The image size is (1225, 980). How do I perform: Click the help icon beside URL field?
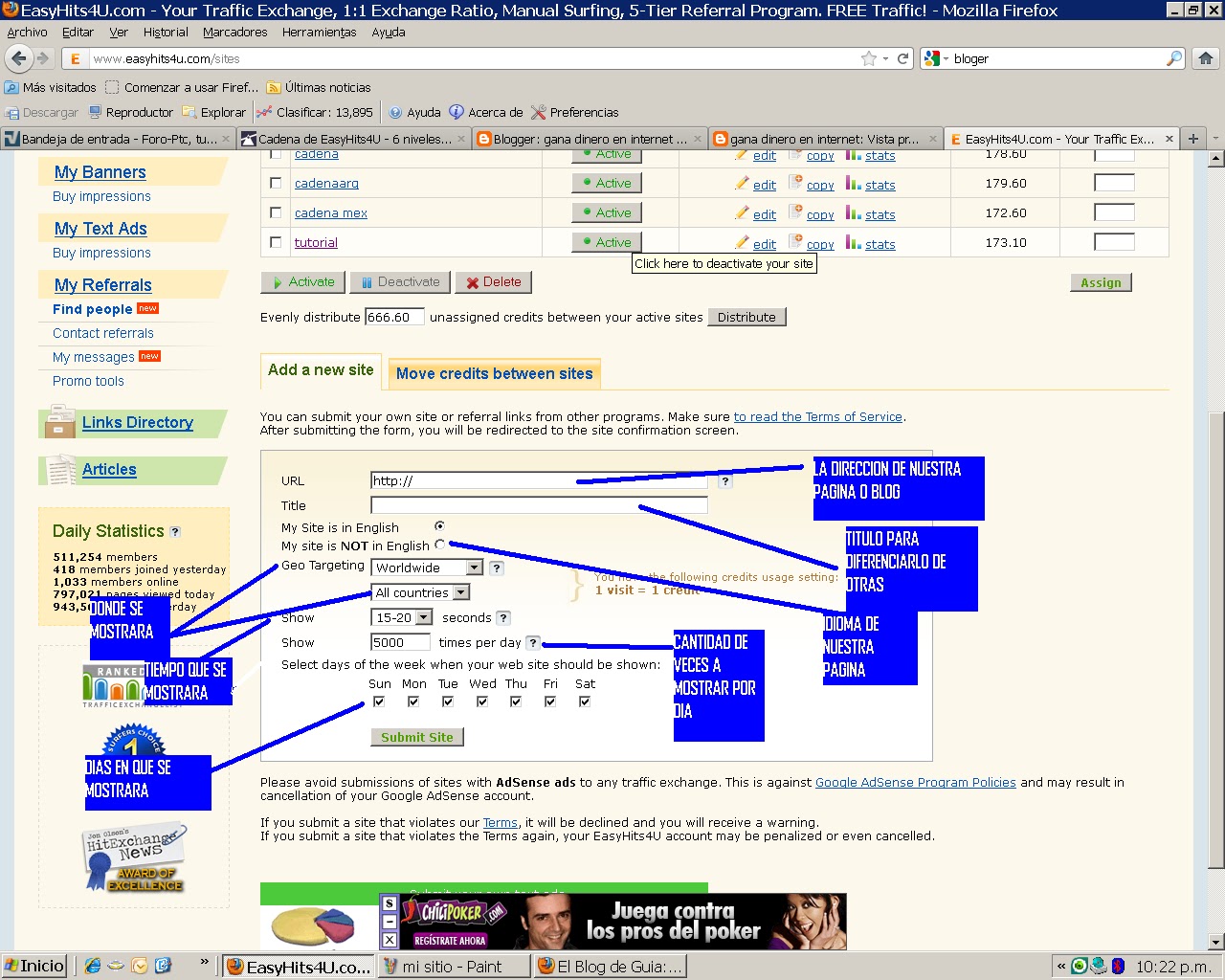(725, 481)
